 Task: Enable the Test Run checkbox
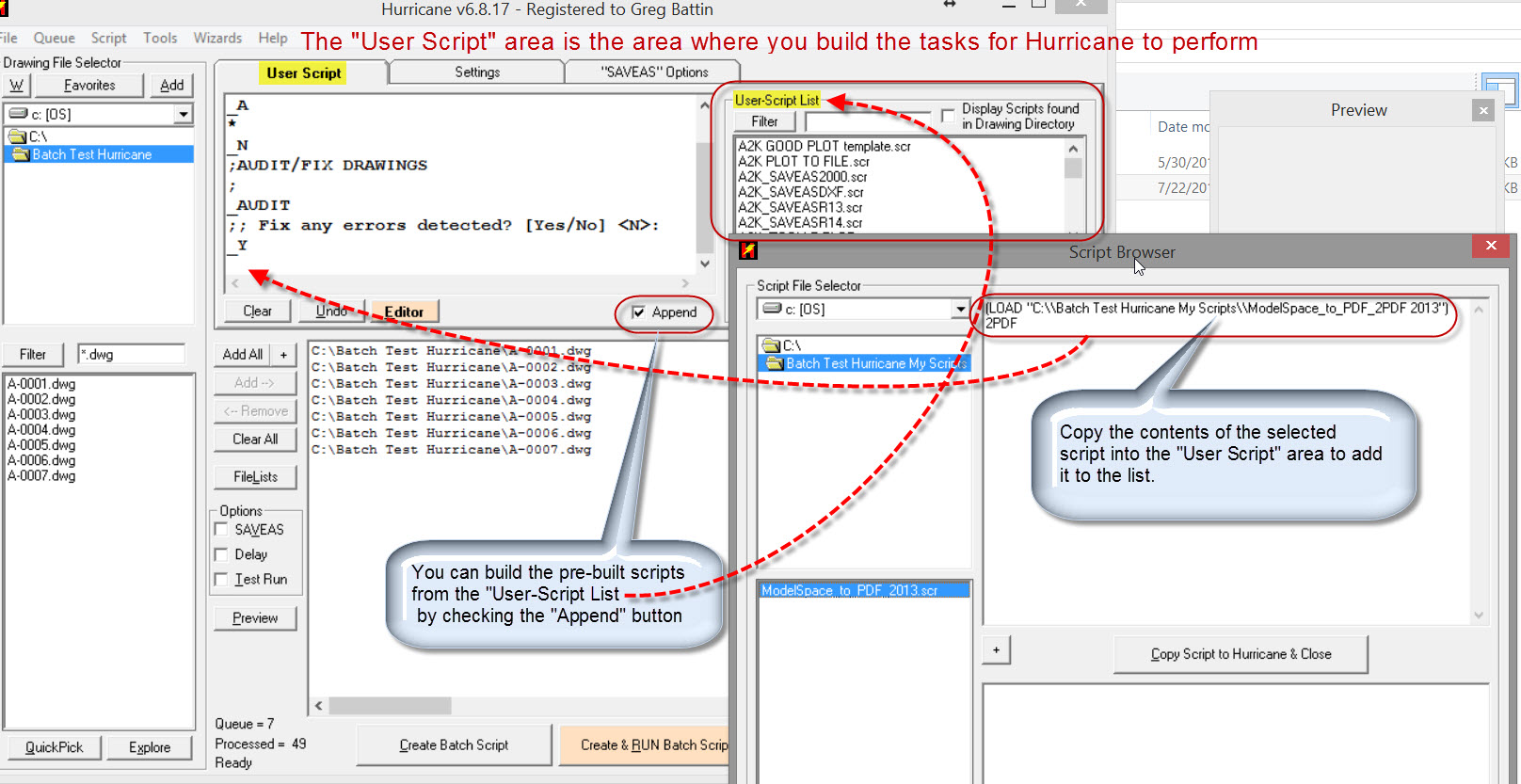[x=222, y=580]
